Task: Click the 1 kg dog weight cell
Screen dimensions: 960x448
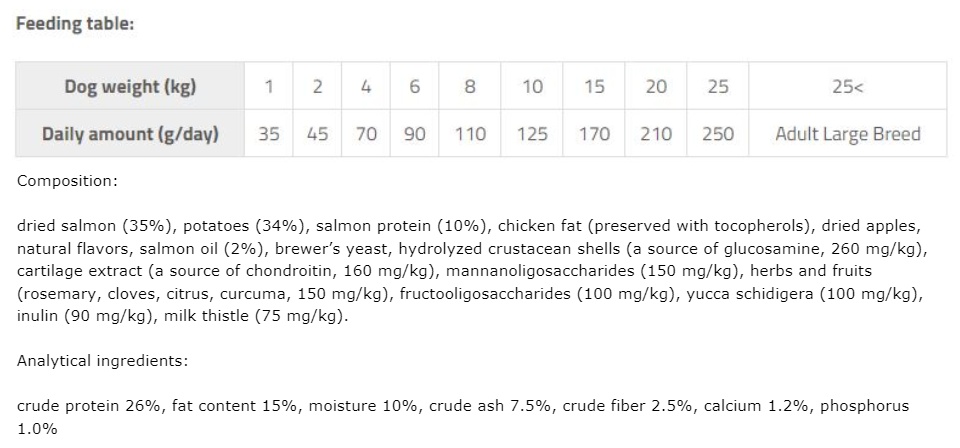Action: pyautogui.click(x=269, y=86)
